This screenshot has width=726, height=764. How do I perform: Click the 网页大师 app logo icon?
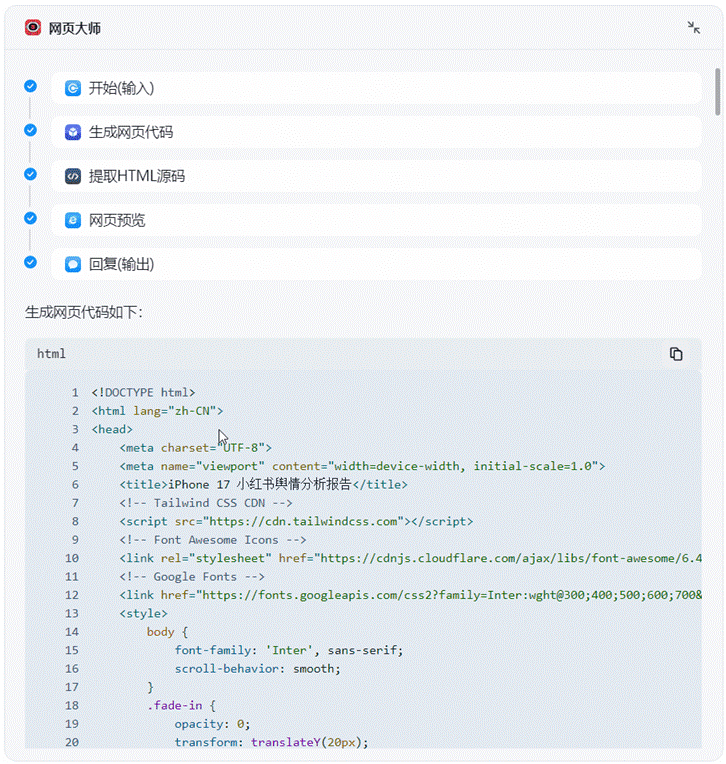coord(33,28)
